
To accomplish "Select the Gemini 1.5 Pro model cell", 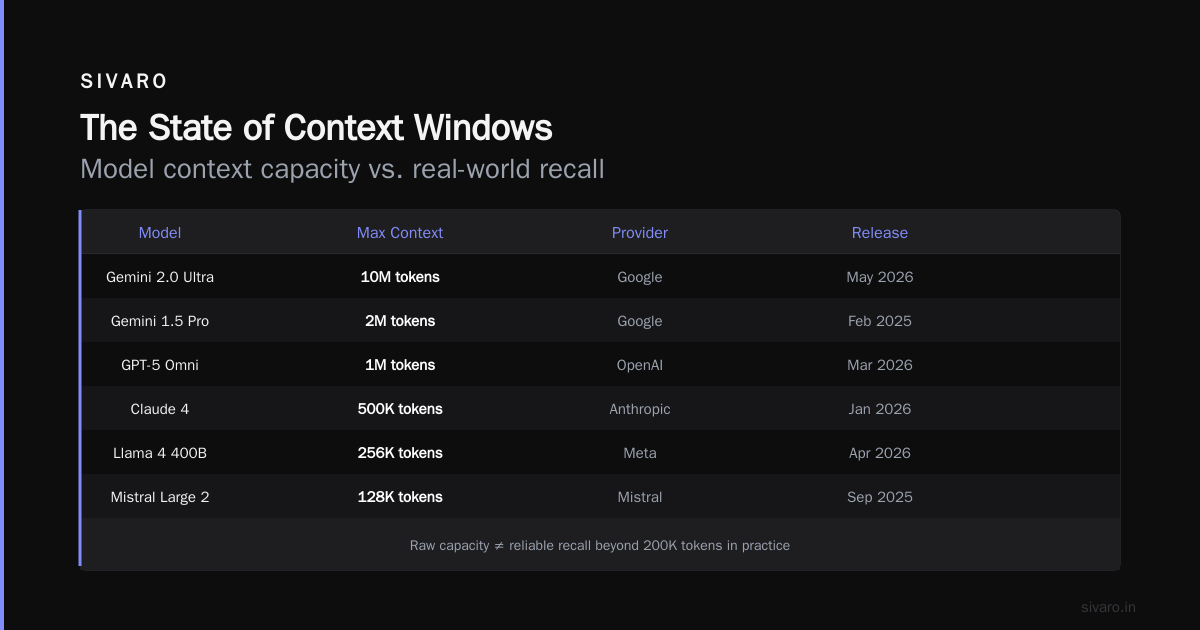I will coord(160,321).
